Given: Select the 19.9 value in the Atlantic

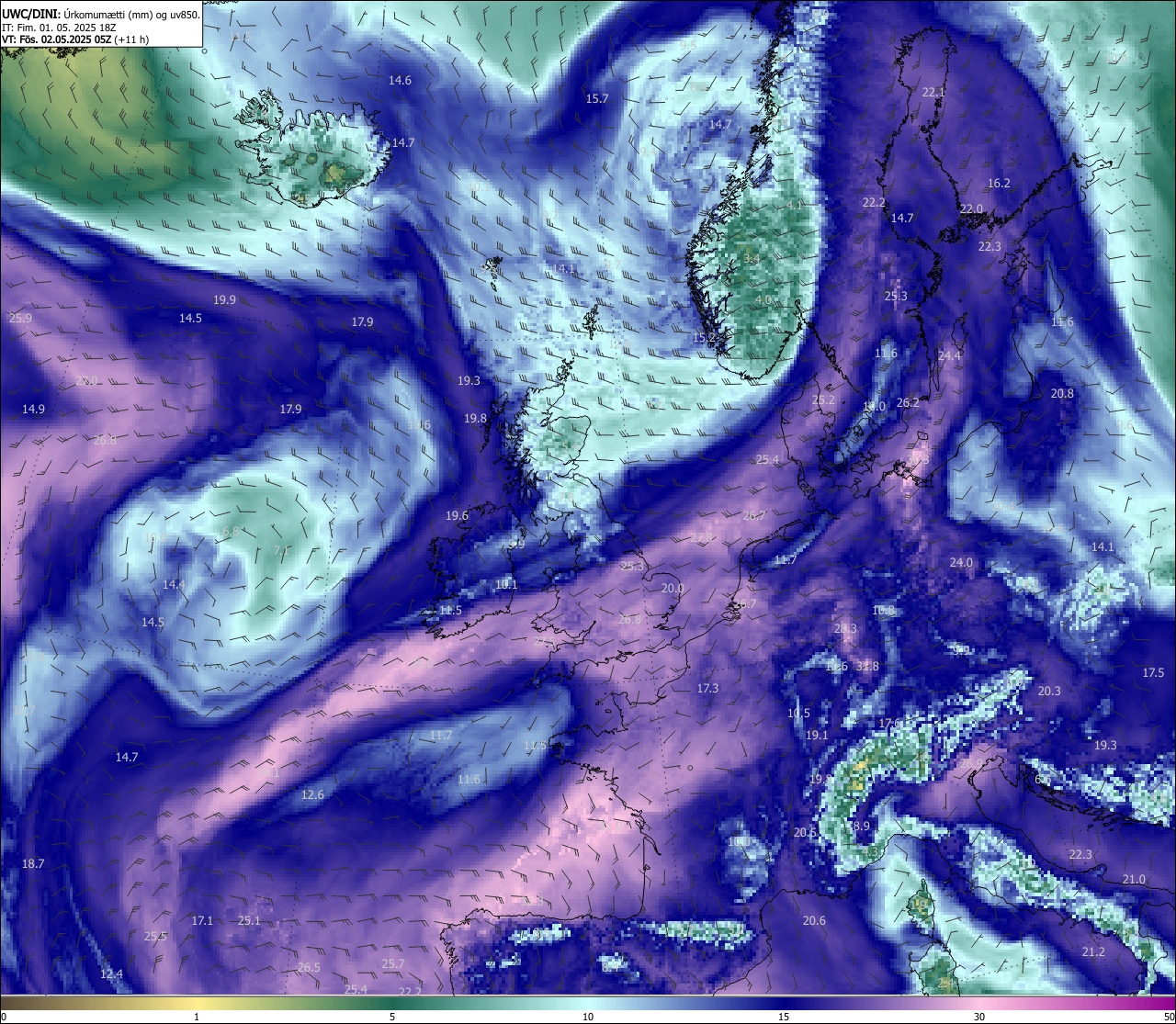Looking at the screenshot, I should click(224, 300).
